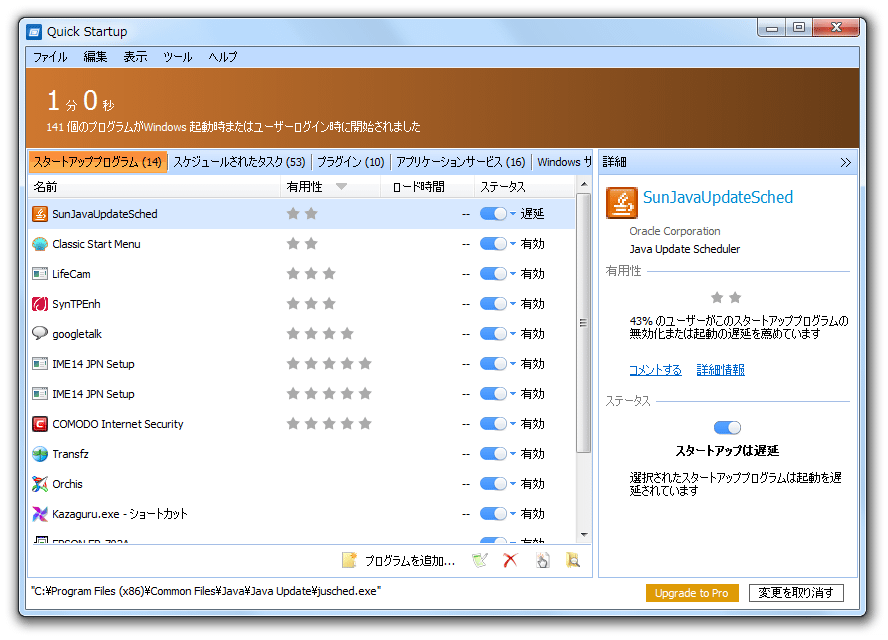
Task: Disable the googletalk startup switch
Action: (493, 334)
